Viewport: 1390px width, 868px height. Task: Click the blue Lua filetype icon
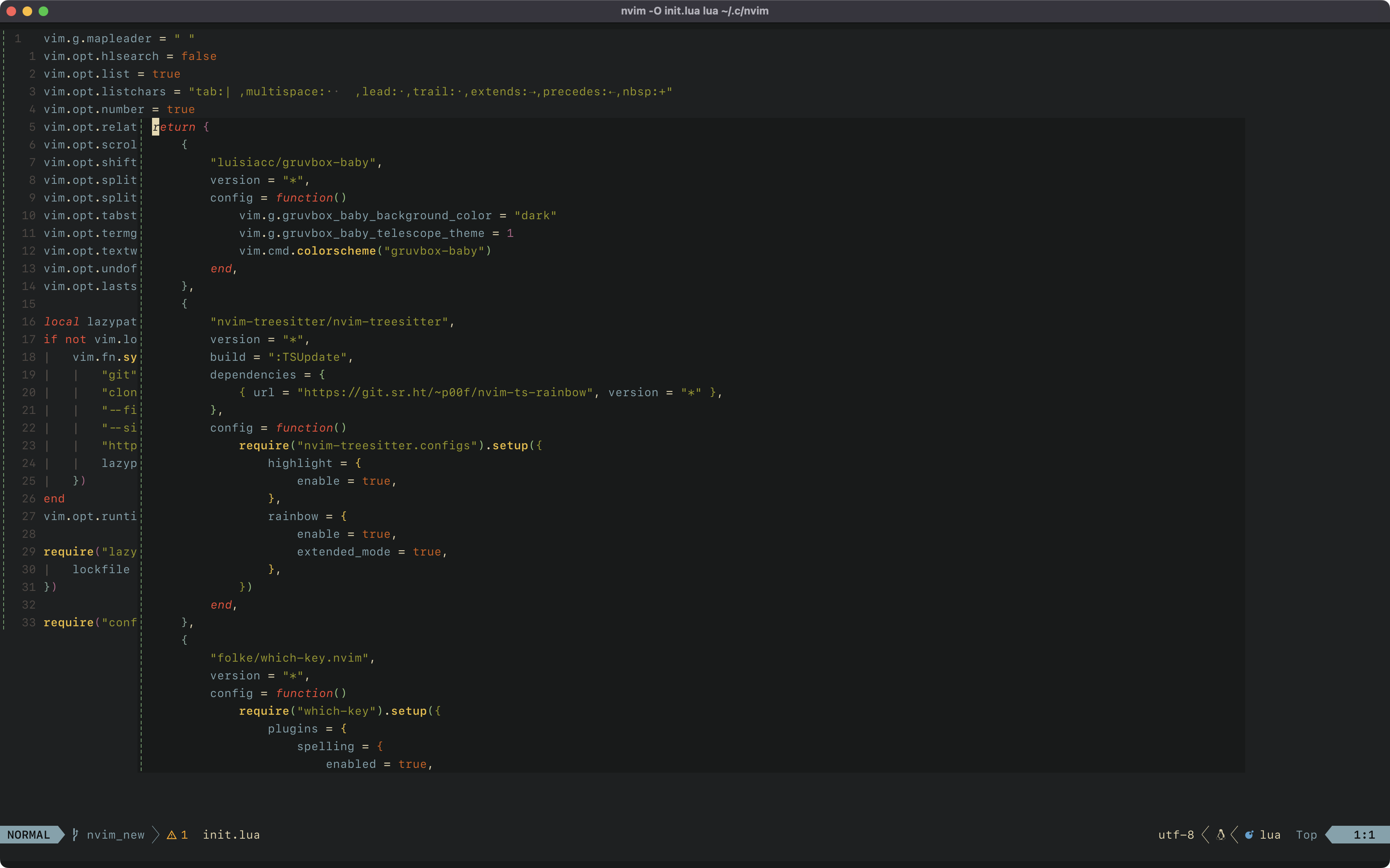(x=1249, y=835)
